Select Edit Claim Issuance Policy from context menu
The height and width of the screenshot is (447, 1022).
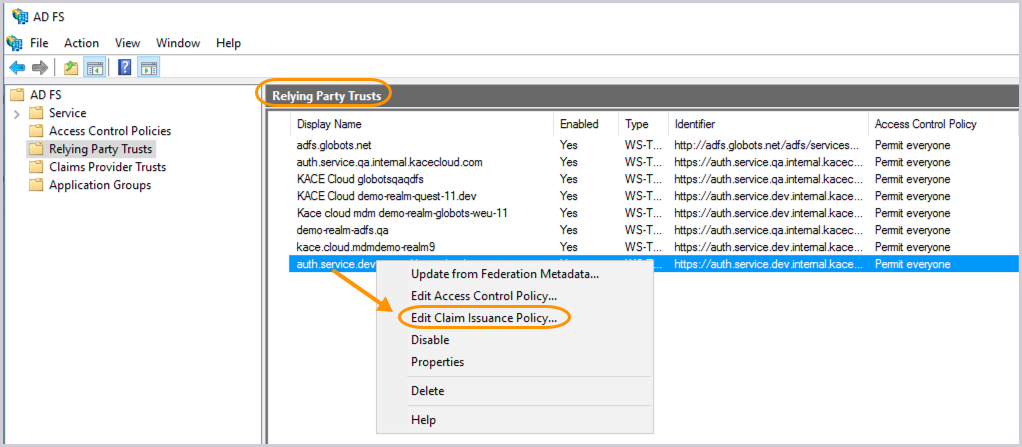click(484, 317)
